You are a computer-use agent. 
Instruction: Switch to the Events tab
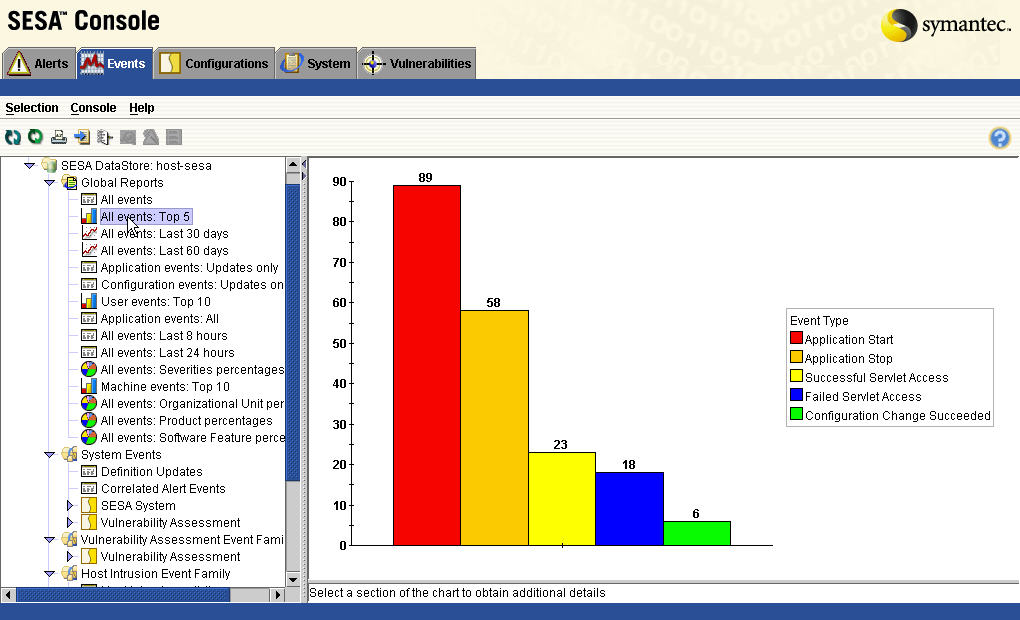pyautogui.click(x=114, y=64)
